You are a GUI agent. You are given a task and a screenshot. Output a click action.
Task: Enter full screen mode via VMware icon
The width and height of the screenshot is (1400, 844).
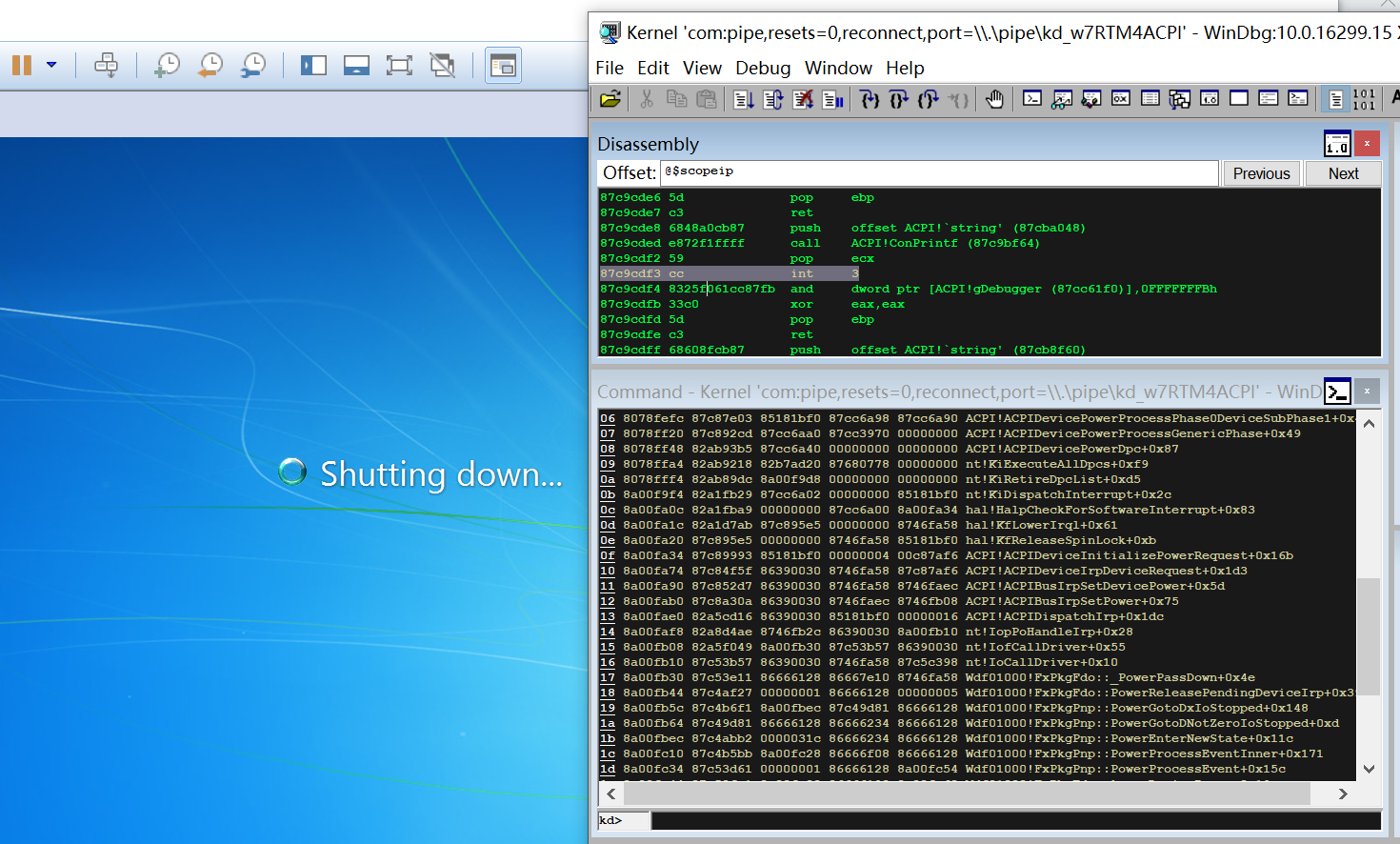399,65
